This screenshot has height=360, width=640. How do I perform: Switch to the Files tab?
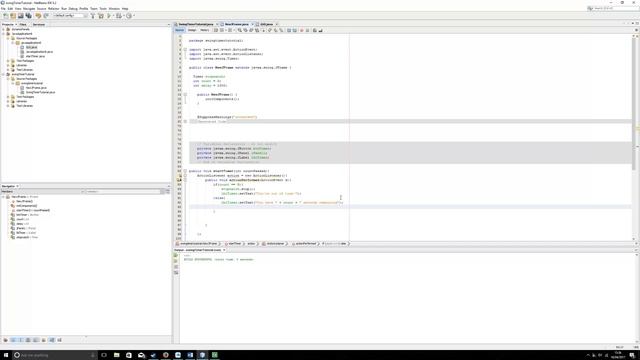23,24
